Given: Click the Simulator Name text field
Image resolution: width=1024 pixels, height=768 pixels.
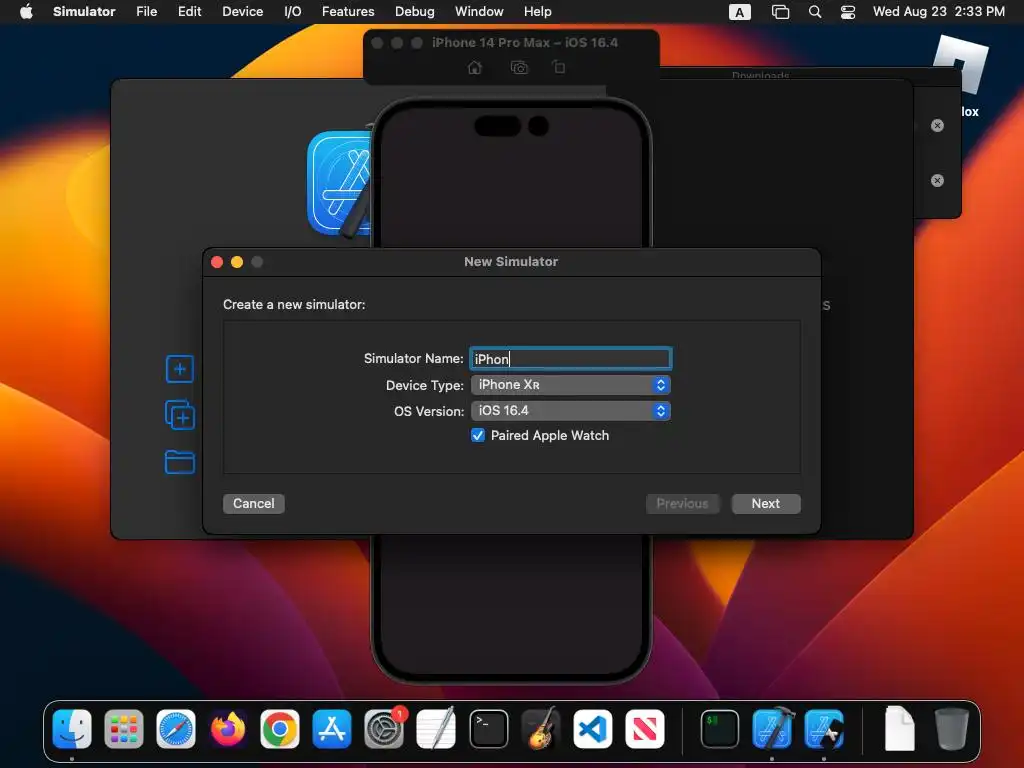Looking at the screenshot, I should (x=570, y=359).
